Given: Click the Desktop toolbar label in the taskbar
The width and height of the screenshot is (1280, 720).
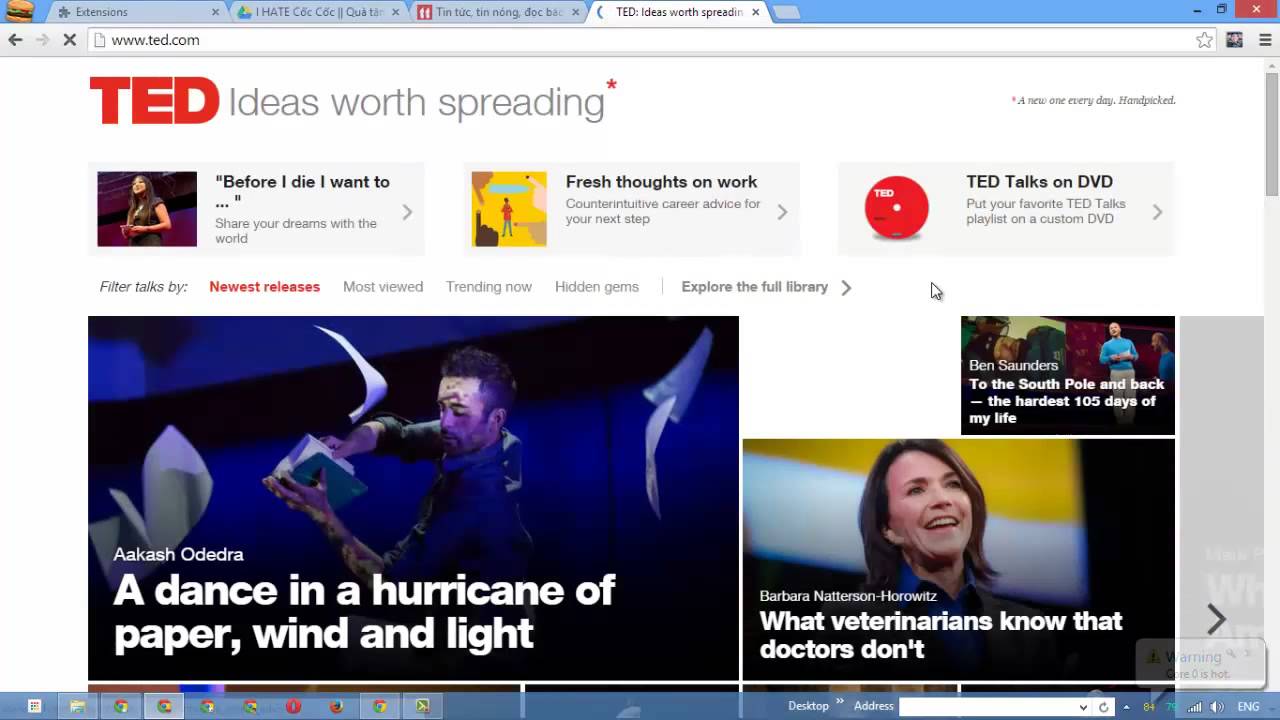Looking at the screenshot, I should (808, 706).
